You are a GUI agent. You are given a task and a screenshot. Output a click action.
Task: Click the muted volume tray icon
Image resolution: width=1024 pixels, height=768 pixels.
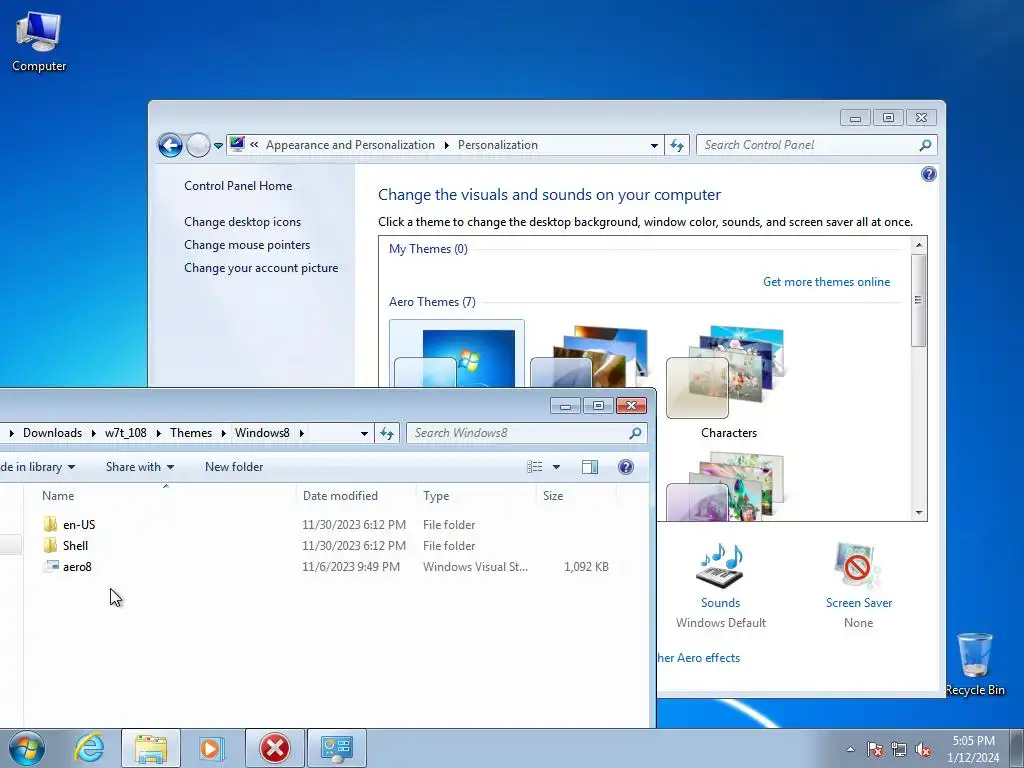point(923,749)
